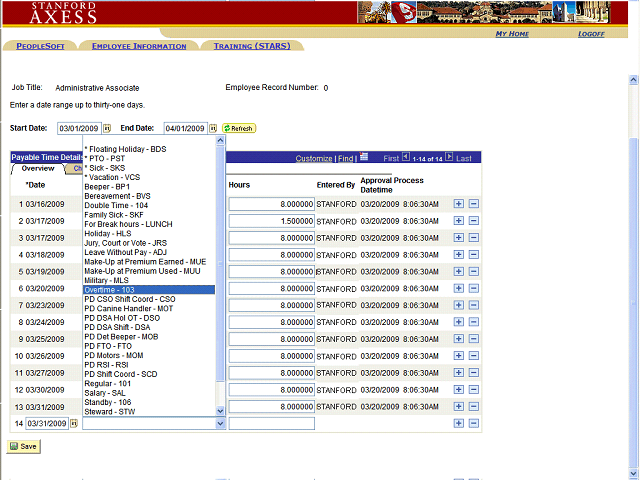Open the calendar icon in row 14

tap(74, 424)
